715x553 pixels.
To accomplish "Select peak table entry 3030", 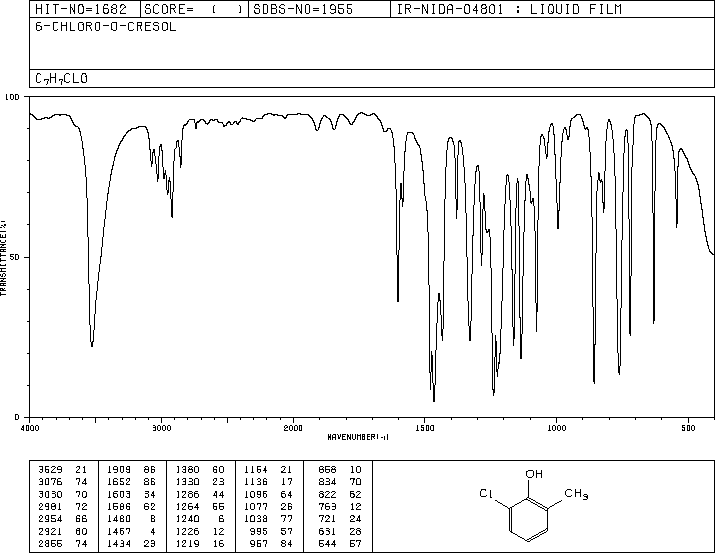I will point(50,494).
